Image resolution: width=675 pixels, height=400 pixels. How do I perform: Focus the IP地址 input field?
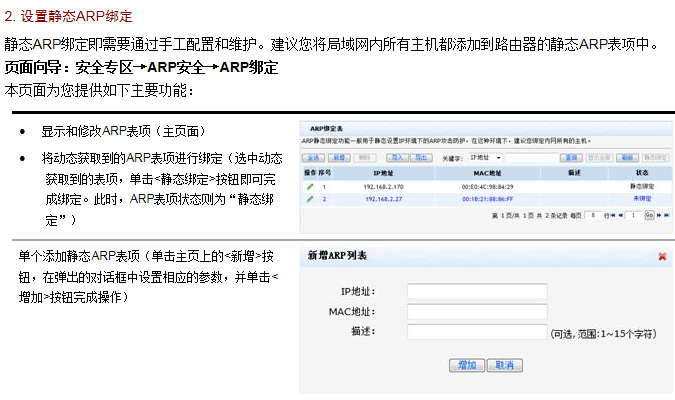477,291
